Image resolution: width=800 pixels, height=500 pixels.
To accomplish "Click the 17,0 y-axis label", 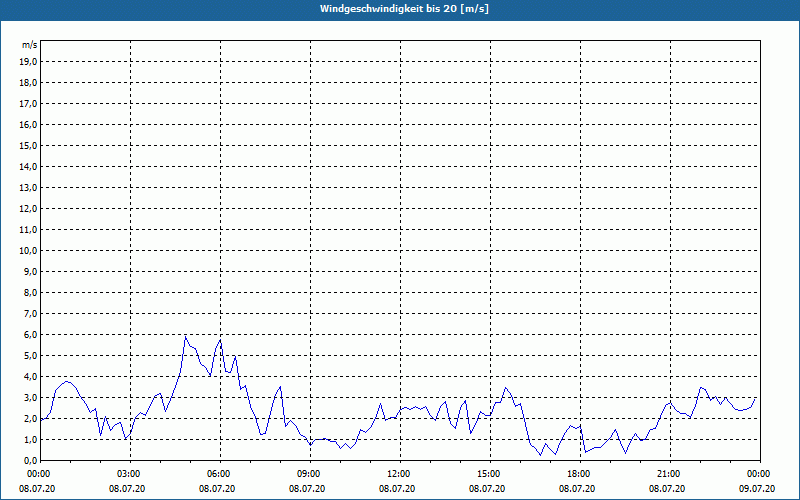I will coord(29,104).
